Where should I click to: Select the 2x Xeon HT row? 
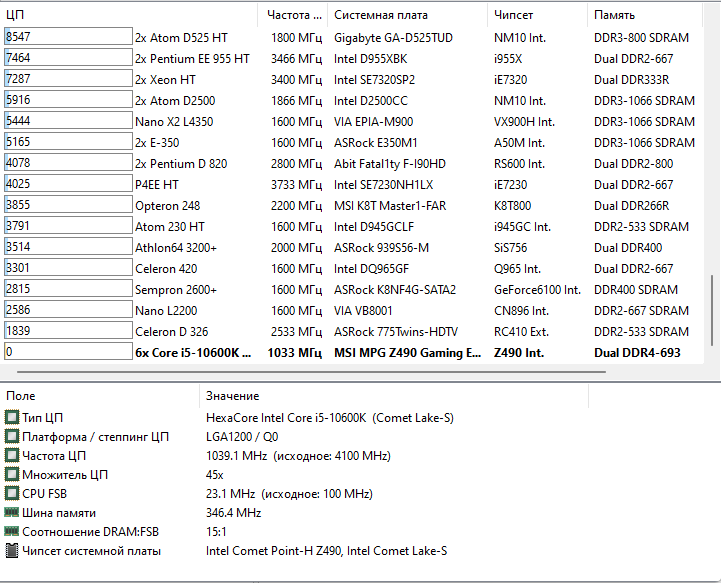pyautogui.click(x=352, y=80)
